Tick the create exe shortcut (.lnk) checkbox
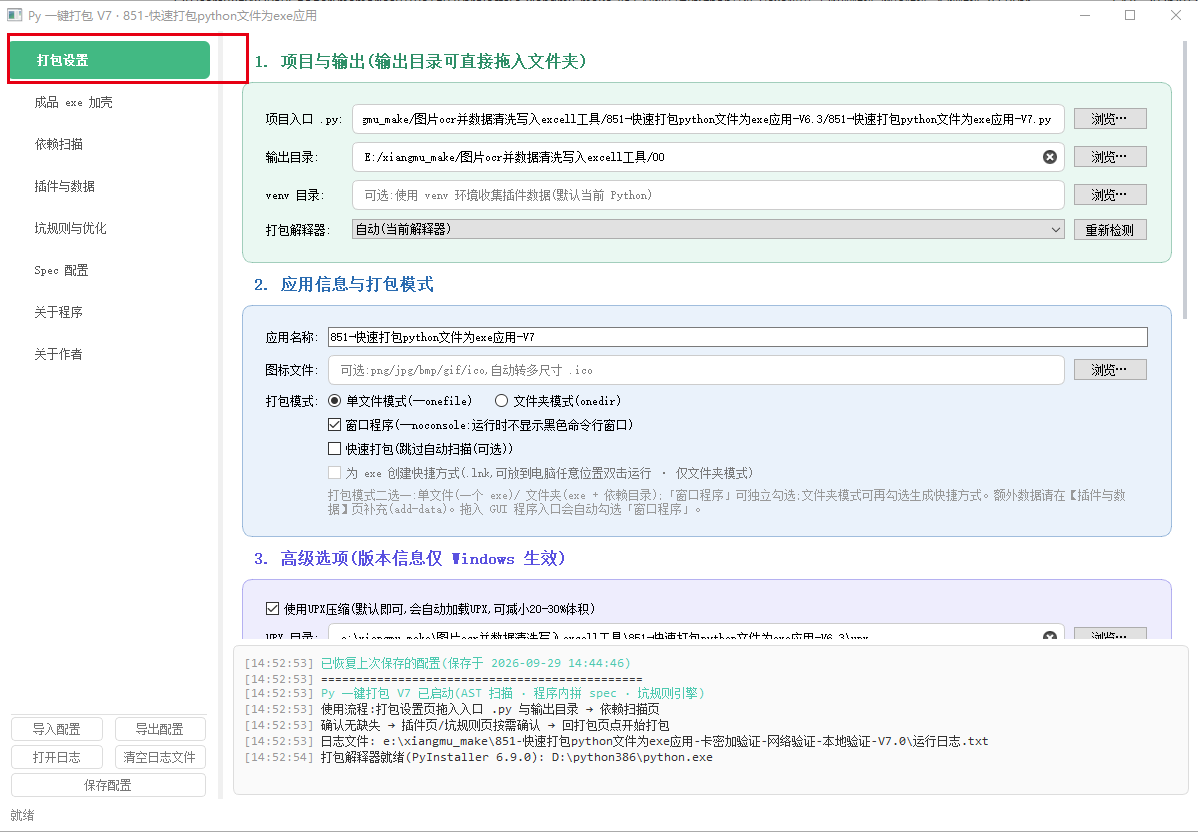This screenshot has height=832, width=1198. 335,473
